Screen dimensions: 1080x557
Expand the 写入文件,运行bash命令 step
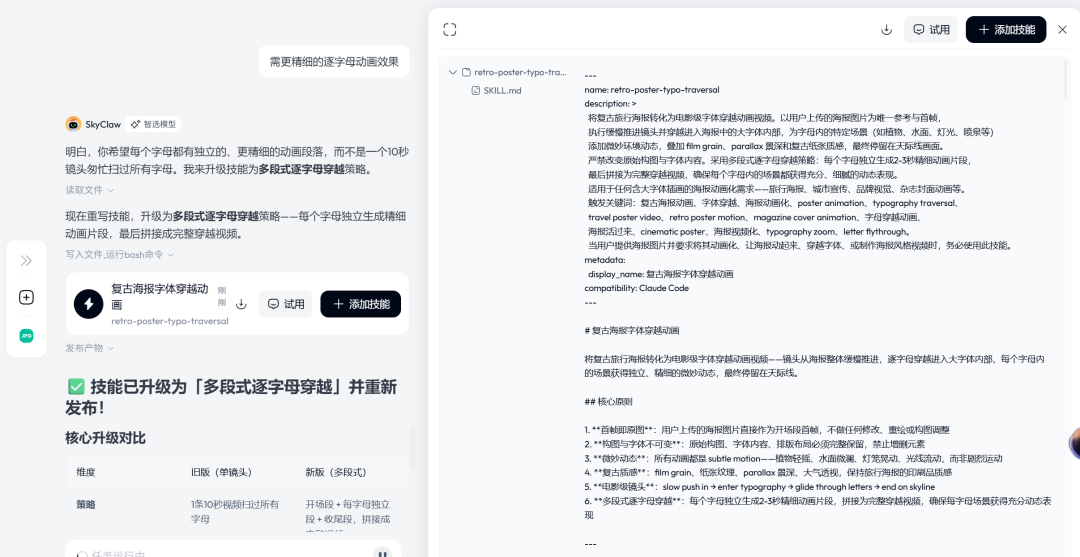(x=119, y=254)
